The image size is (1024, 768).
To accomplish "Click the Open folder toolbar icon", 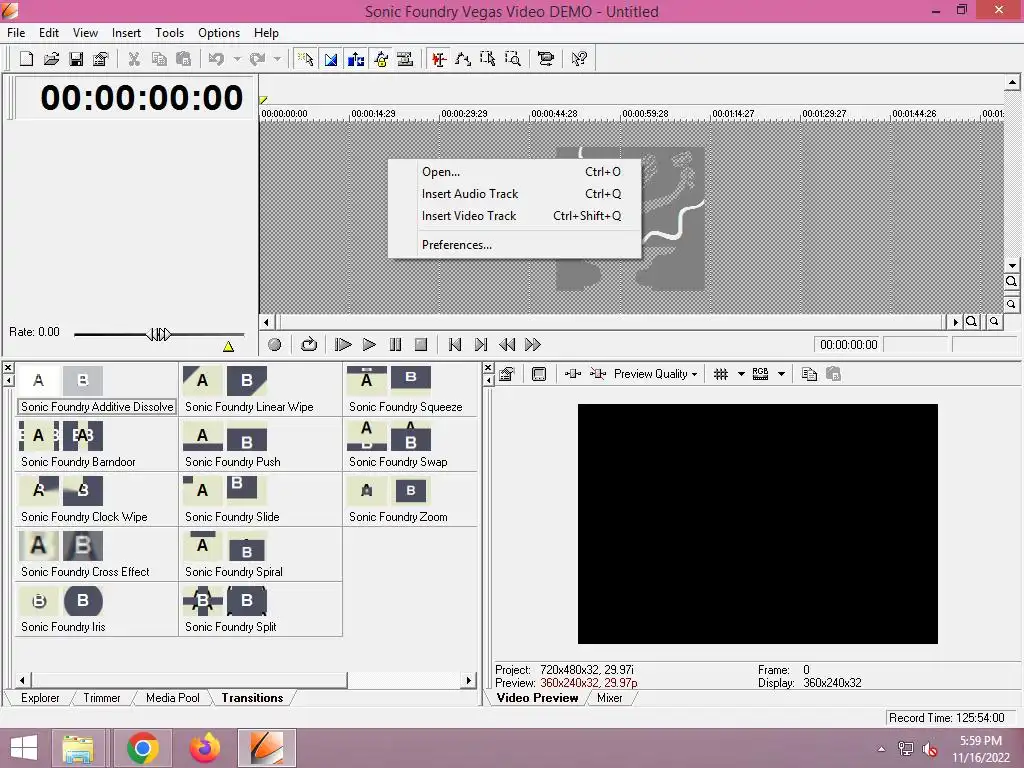I will coord(51,59).
